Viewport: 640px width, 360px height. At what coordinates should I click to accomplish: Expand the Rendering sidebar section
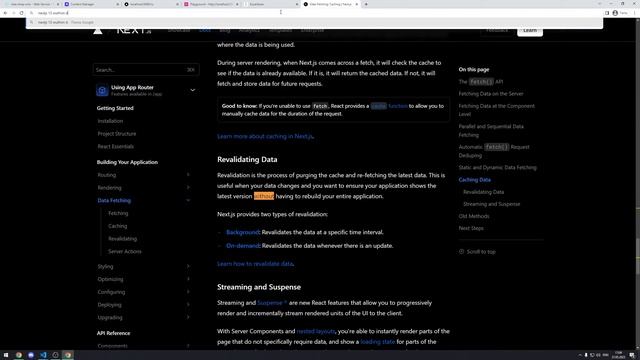(x=188, y=188)
